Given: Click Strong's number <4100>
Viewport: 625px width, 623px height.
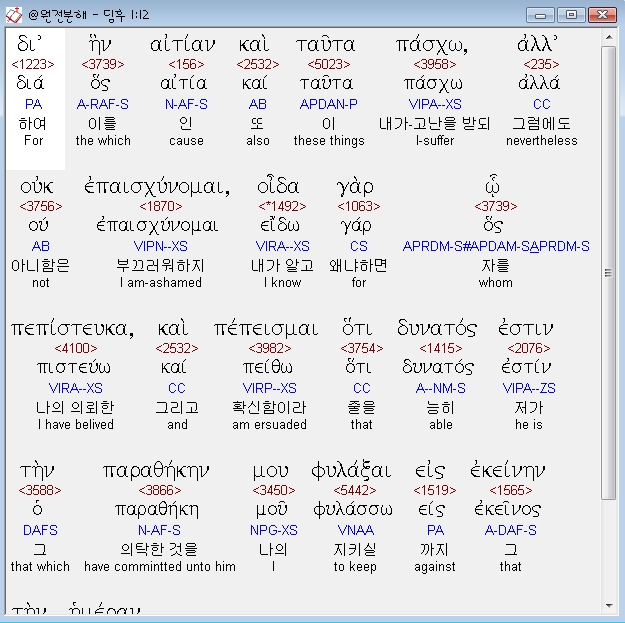Looking at the screenshot, I should tap(76, 348).
